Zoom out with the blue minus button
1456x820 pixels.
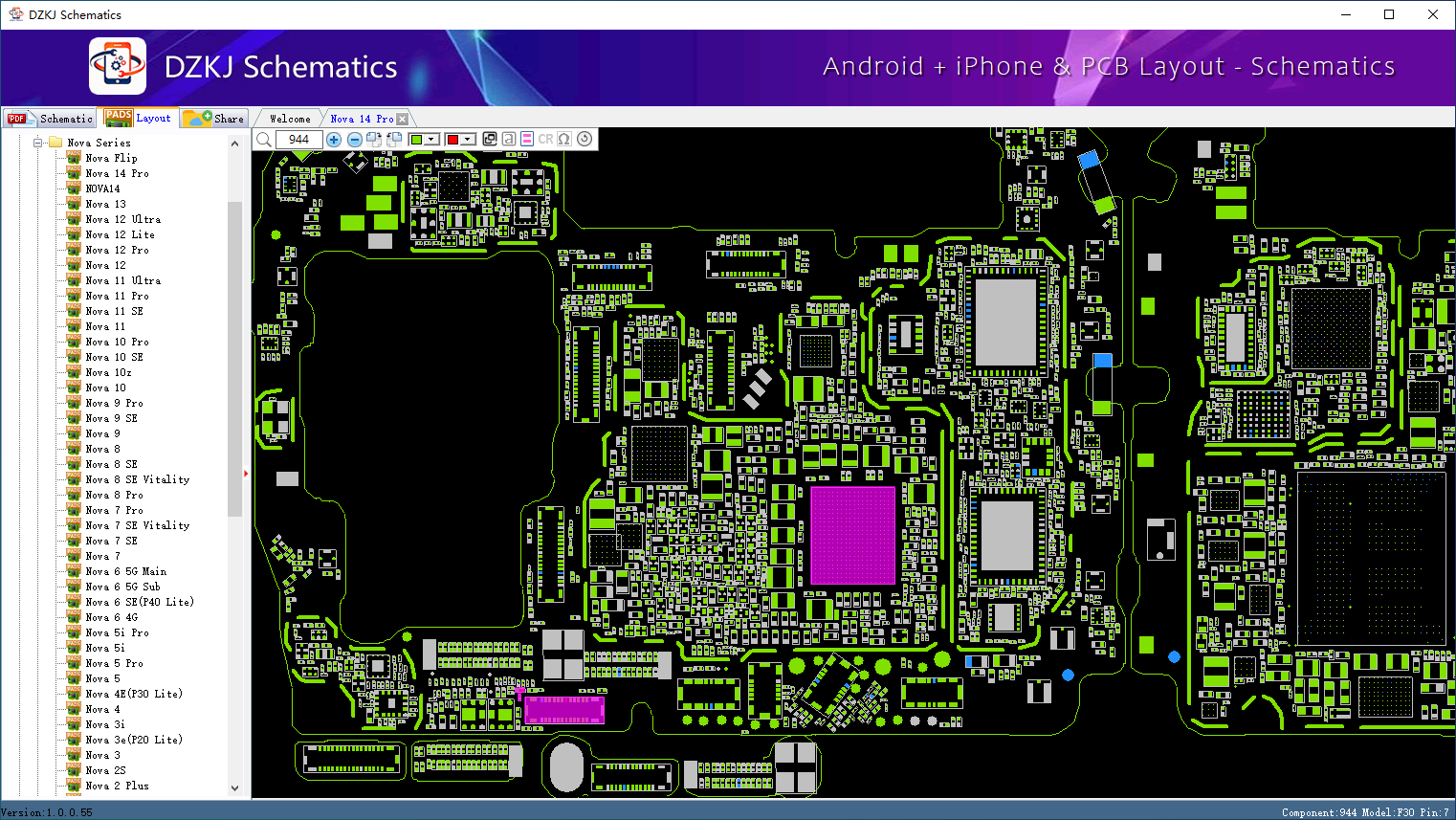coord(354,140)
